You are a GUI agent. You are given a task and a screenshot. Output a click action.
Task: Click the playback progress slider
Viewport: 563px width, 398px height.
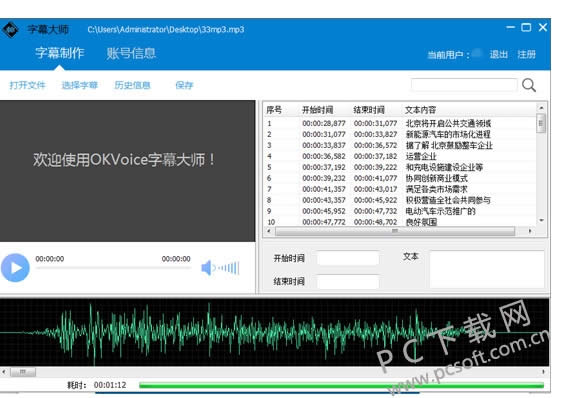pos(113,268)
